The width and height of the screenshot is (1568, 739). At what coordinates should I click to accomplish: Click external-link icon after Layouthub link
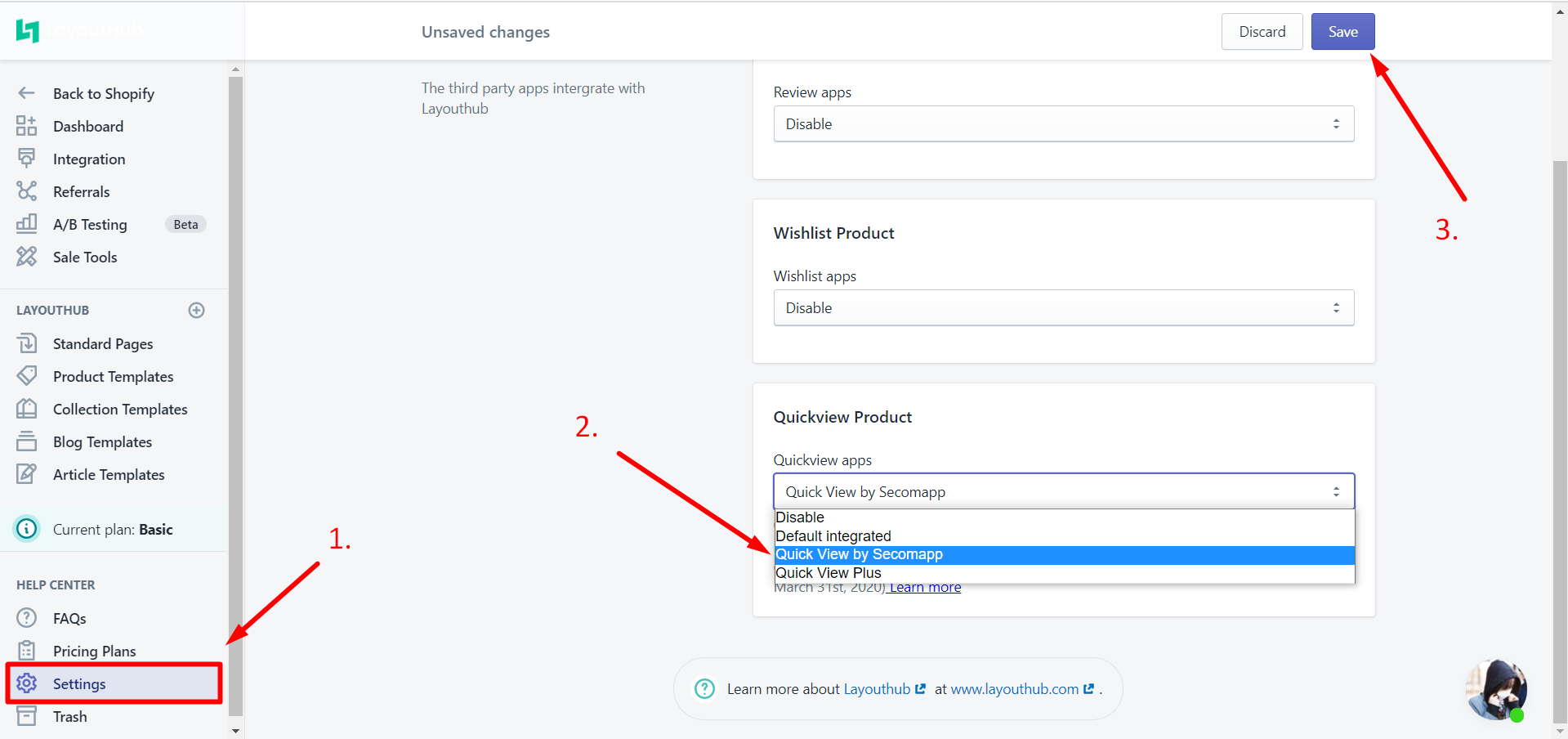920,689
